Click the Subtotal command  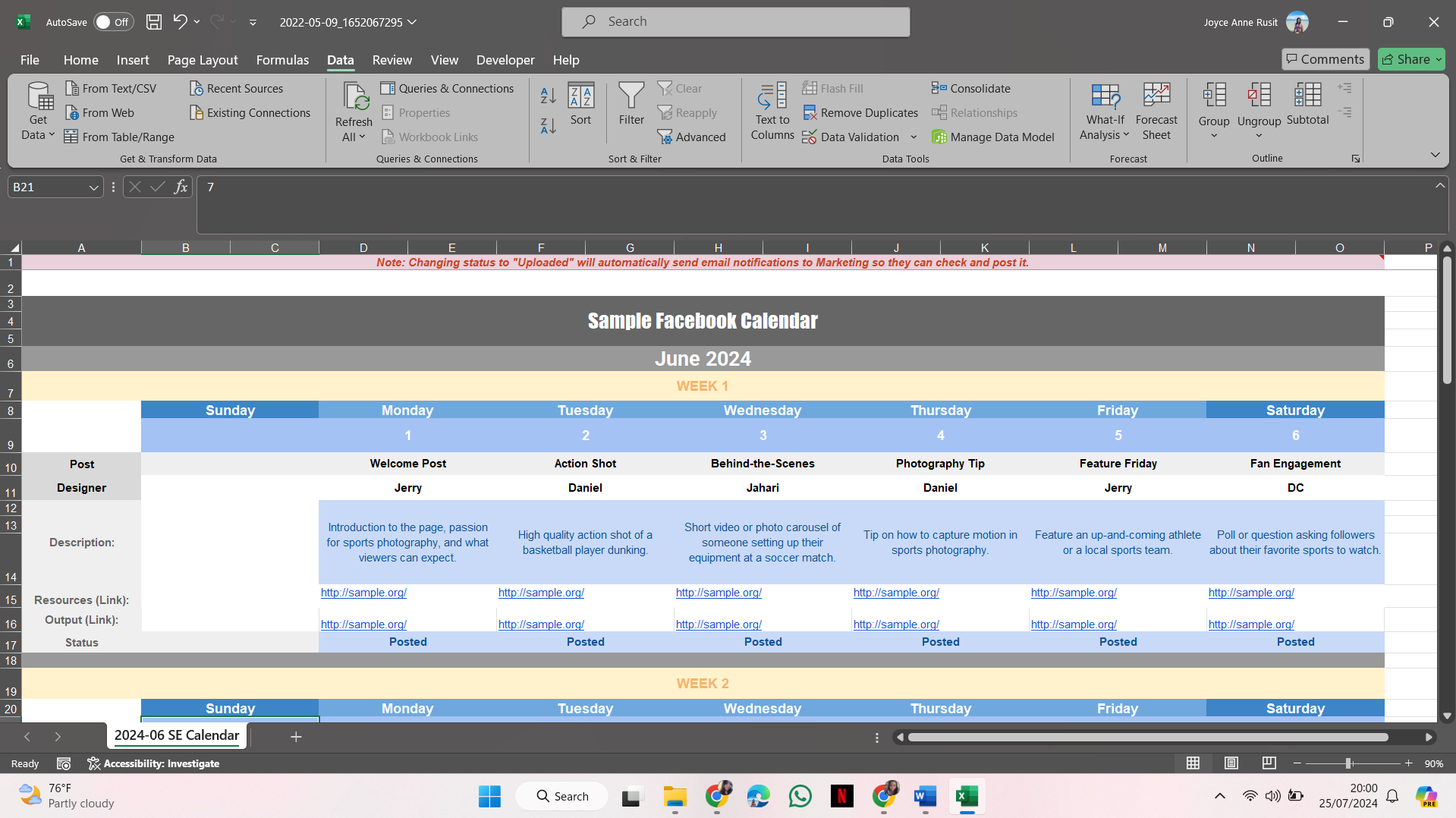click(x=1307, y=104)
